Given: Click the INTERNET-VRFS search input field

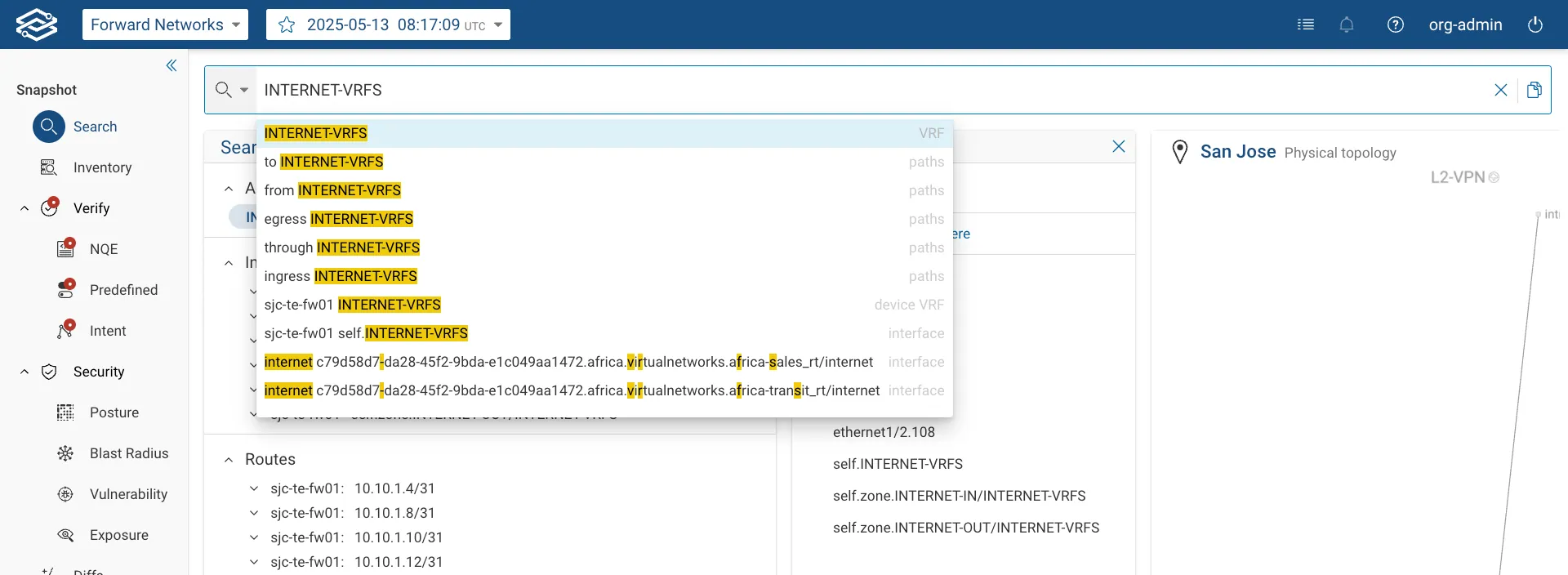Looking at the screenshot, I should (870, 90).
